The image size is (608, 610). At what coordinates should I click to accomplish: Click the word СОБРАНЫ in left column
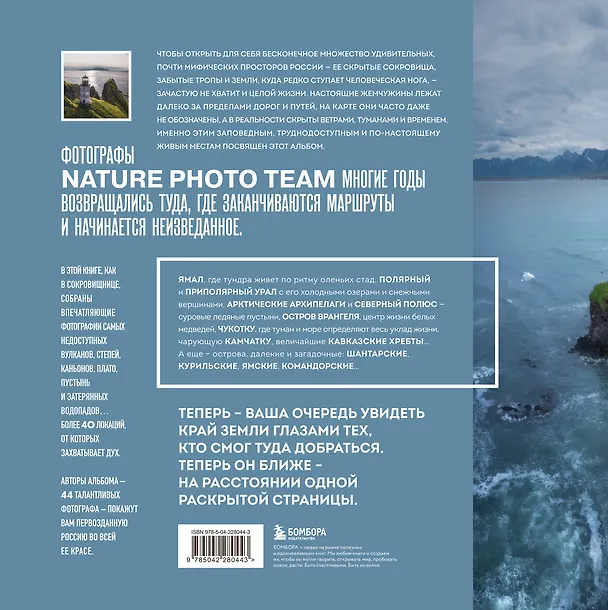coord(76,299)
